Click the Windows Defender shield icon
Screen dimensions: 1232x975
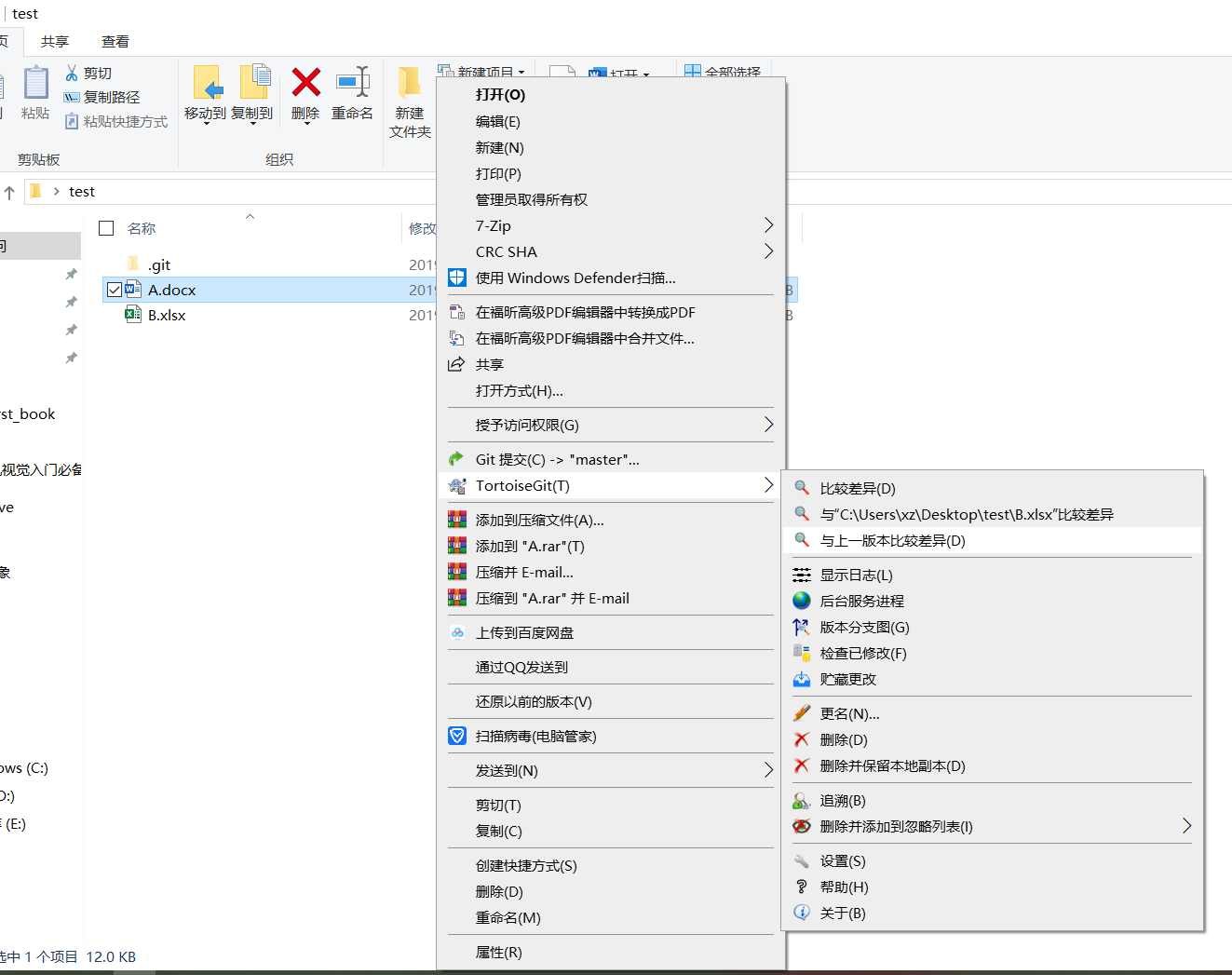click(457, 278)
